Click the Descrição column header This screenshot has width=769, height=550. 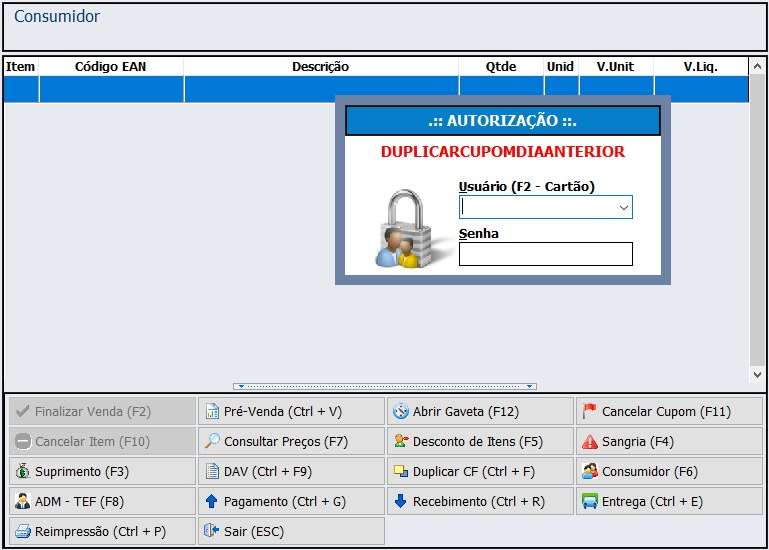[320, 67]
